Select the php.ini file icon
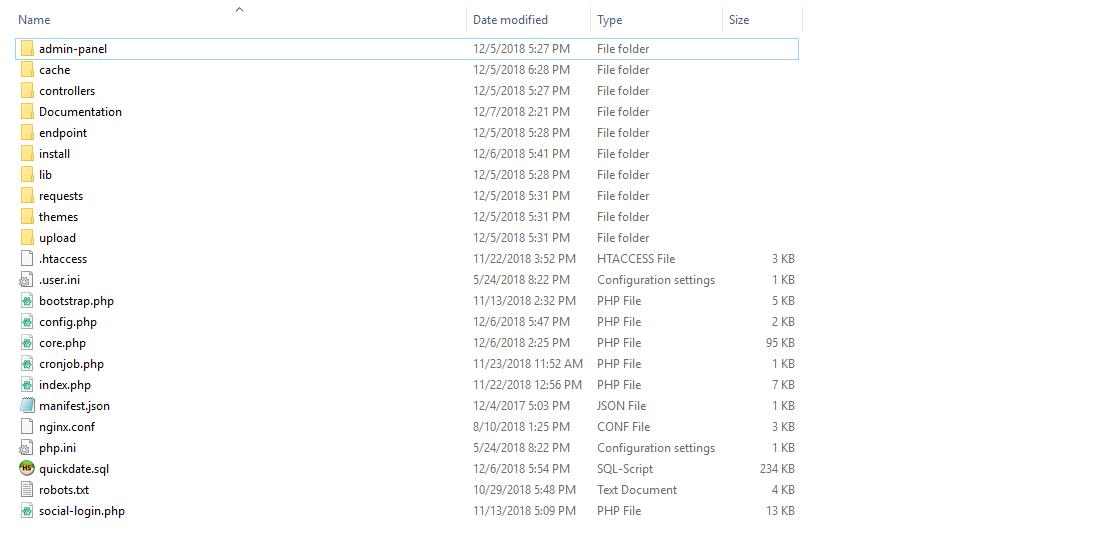The height and width of the screenshot is (543, 1100). pyautogui.click(x=27, y=448)
